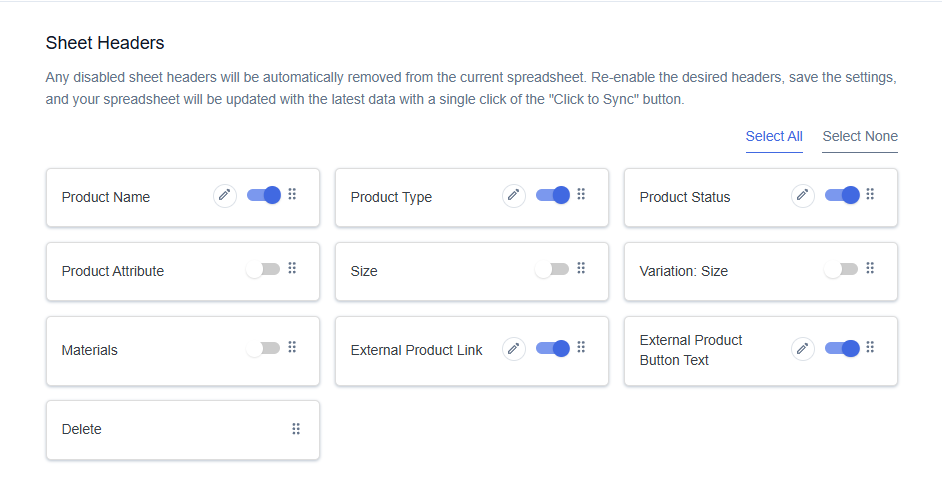Click the Product Type drag handle
Image resolution: width=942 pixels, height=494 pixels.
582,194
